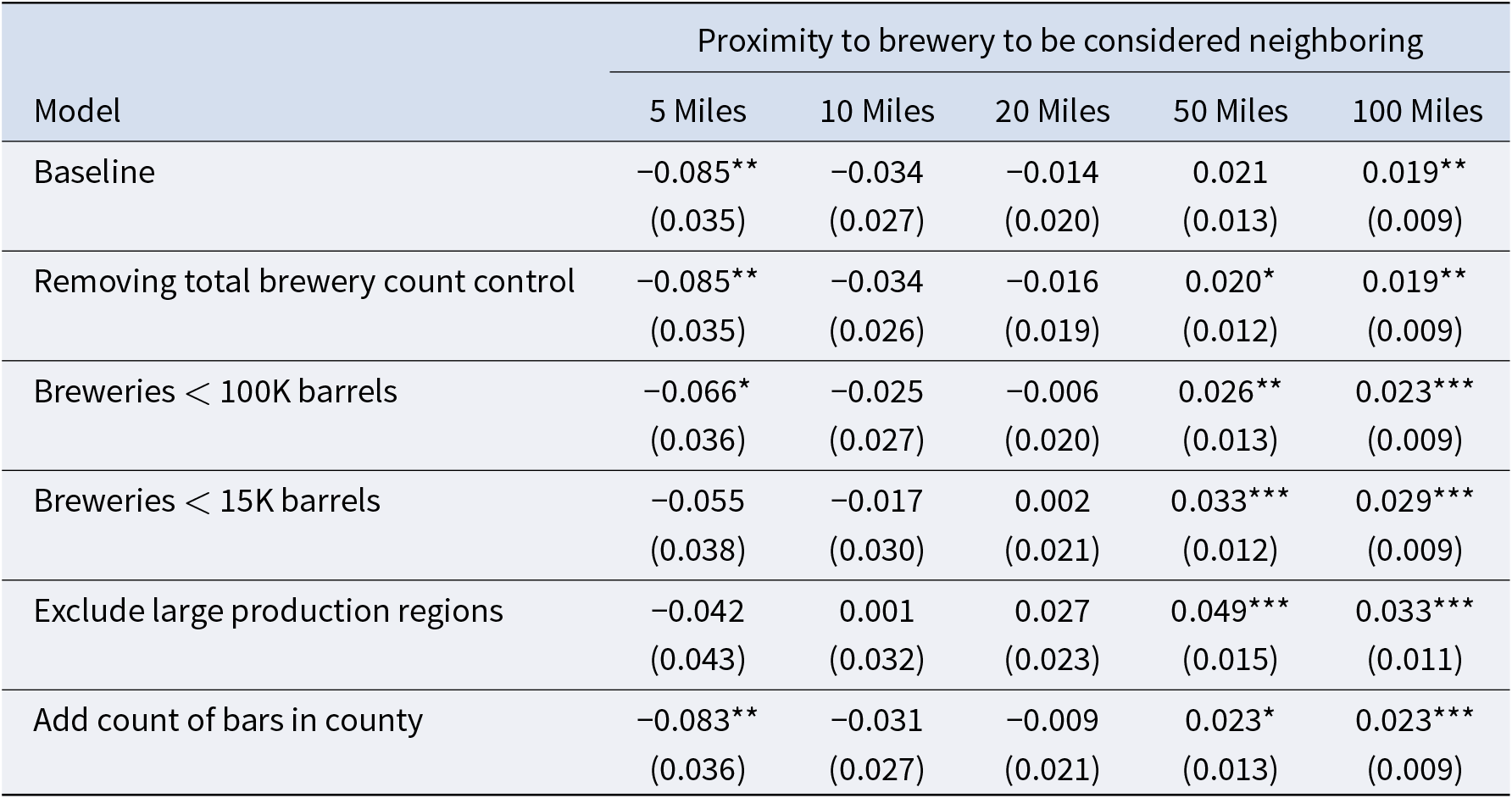Click 'Breweries < 15K barrels' row label
Image resolution: width=1512 pixels, height=798 pixels.
207,501
